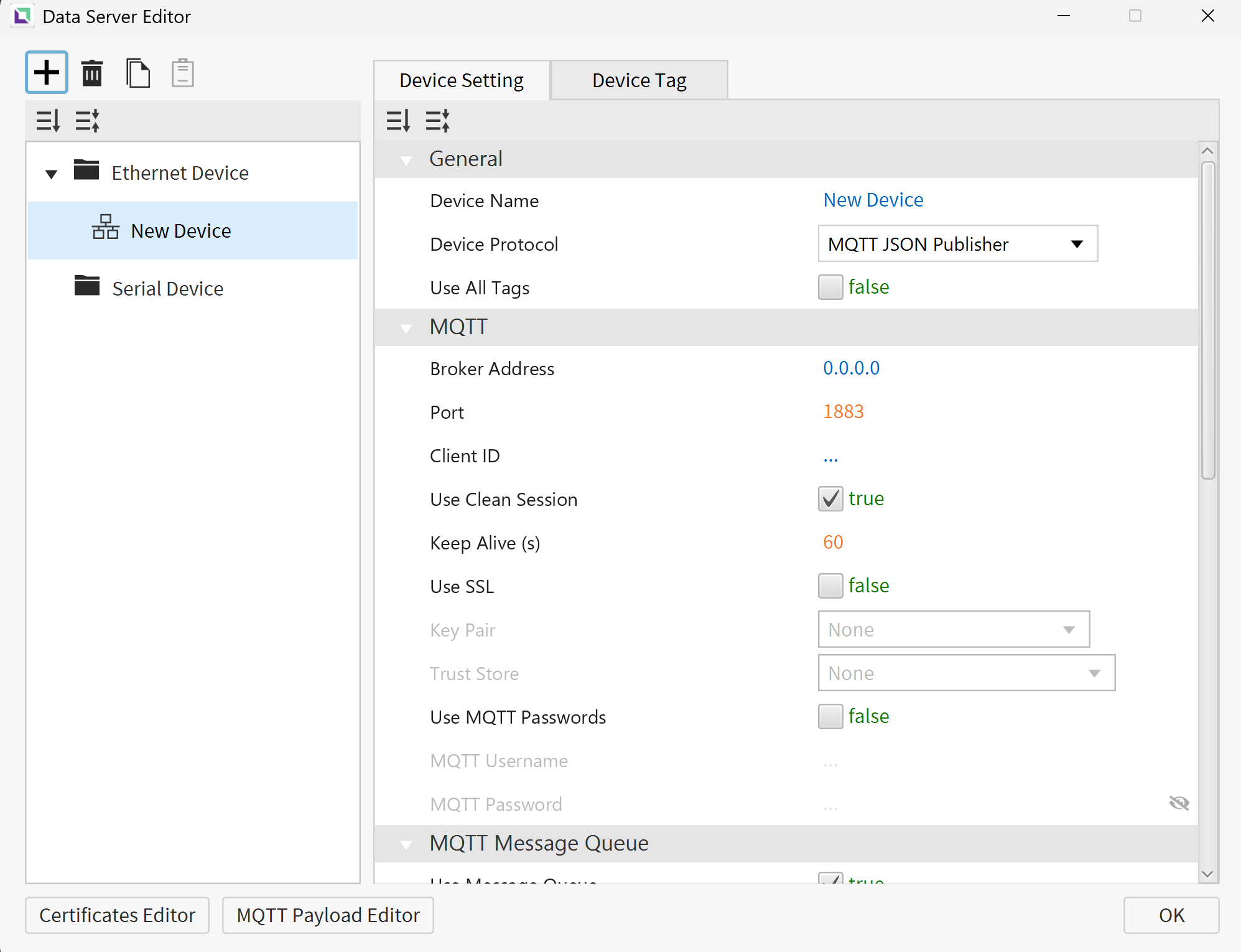Collapse the MQTT Message Queue section
1241x952 pixels.
tap(406, 845)
